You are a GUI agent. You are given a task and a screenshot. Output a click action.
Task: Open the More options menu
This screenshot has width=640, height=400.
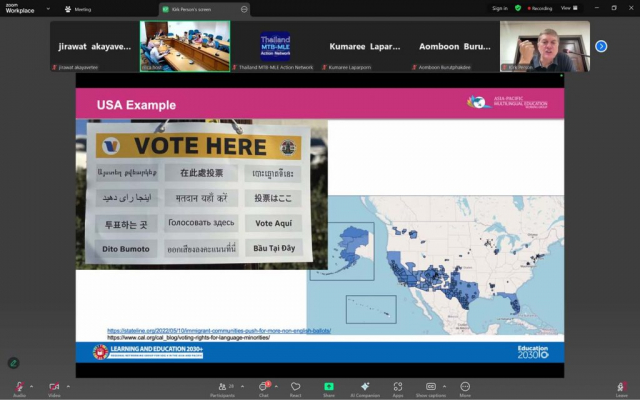[x=465, y=386]
